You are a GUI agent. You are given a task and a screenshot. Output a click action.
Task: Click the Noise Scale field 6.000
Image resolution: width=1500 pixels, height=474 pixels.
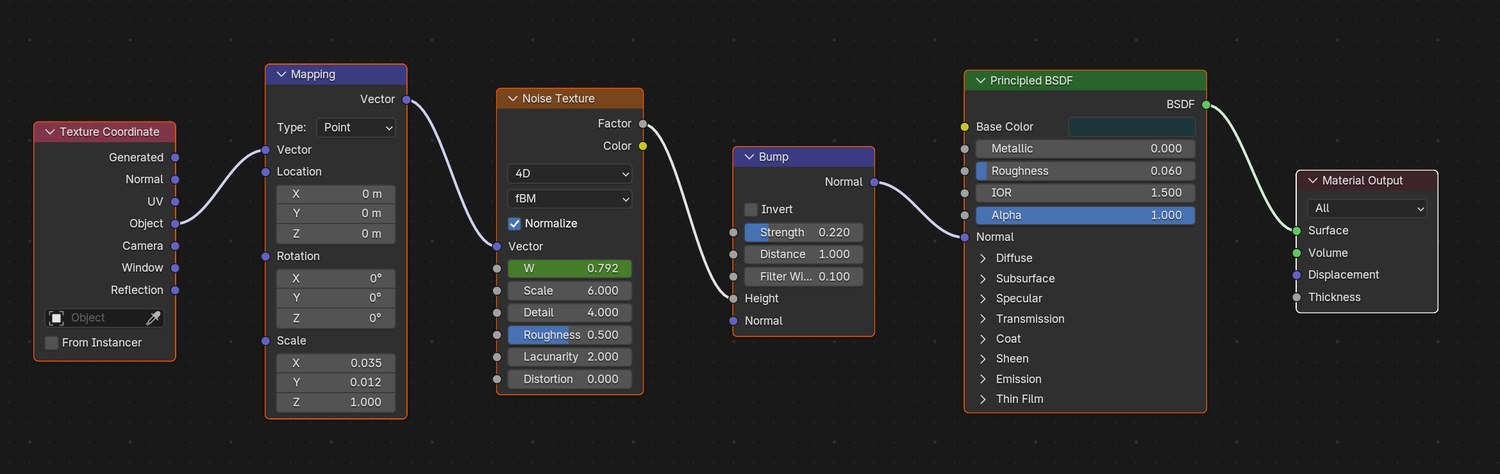570,290
